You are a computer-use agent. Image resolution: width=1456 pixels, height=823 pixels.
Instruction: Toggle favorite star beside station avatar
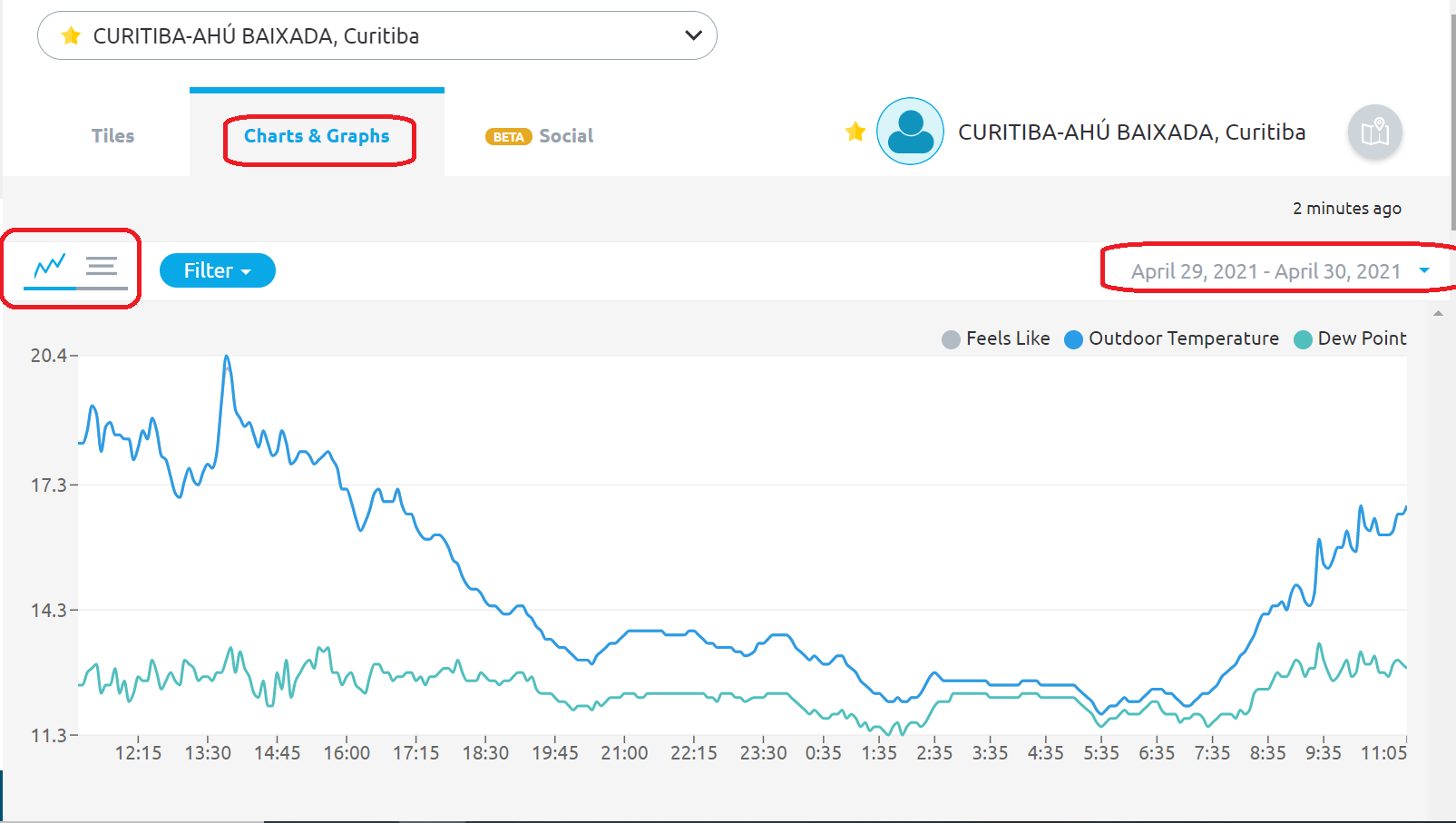point(855,132)
